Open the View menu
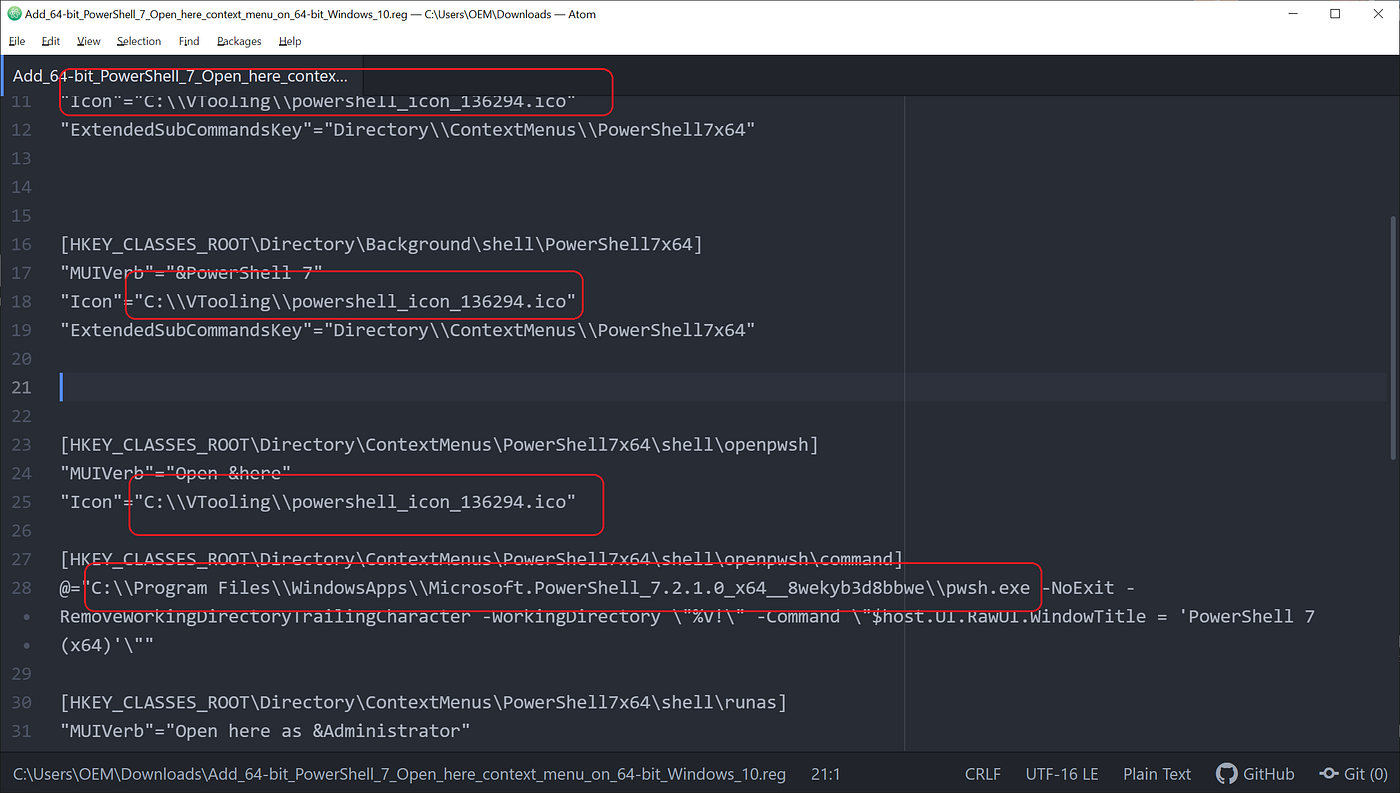Viewport: 1400px width, 793px height. 88,41
